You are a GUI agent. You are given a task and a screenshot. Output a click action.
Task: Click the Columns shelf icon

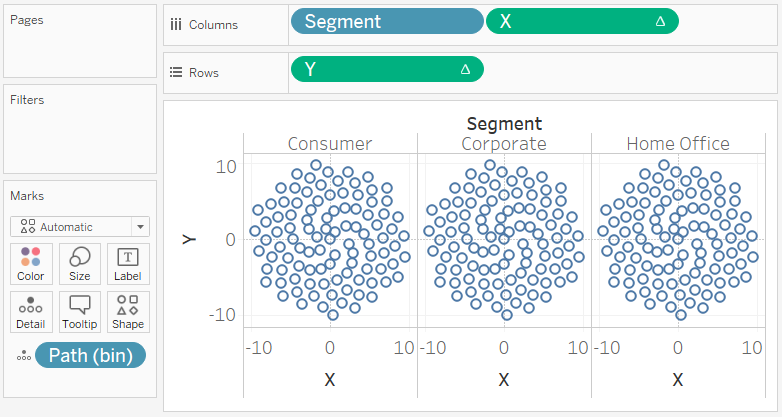(176, 24)
